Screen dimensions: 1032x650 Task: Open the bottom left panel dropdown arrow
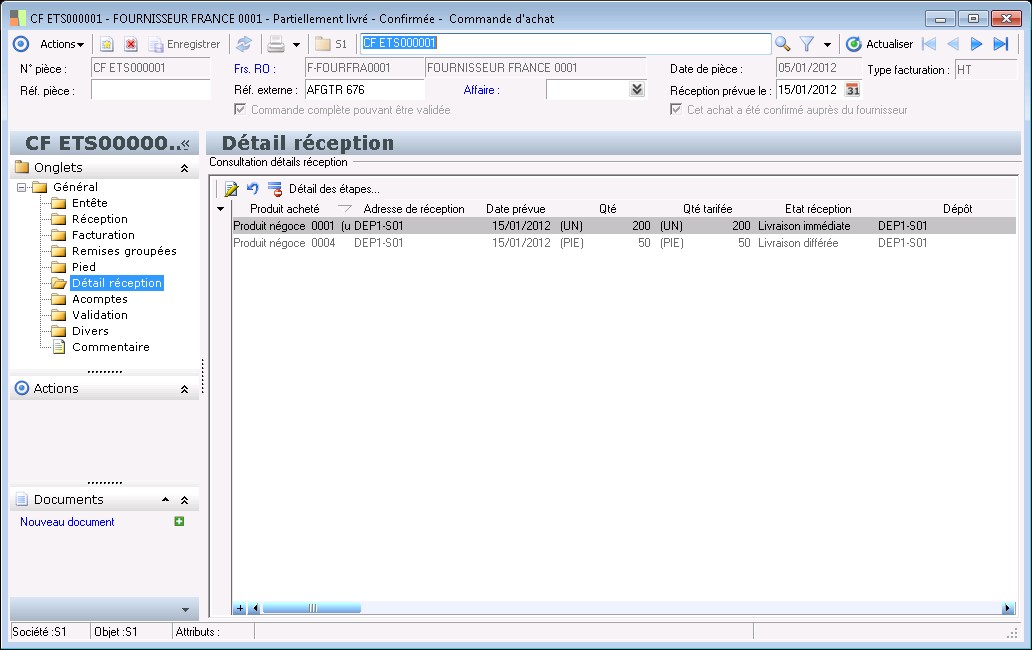click(185, 610)
